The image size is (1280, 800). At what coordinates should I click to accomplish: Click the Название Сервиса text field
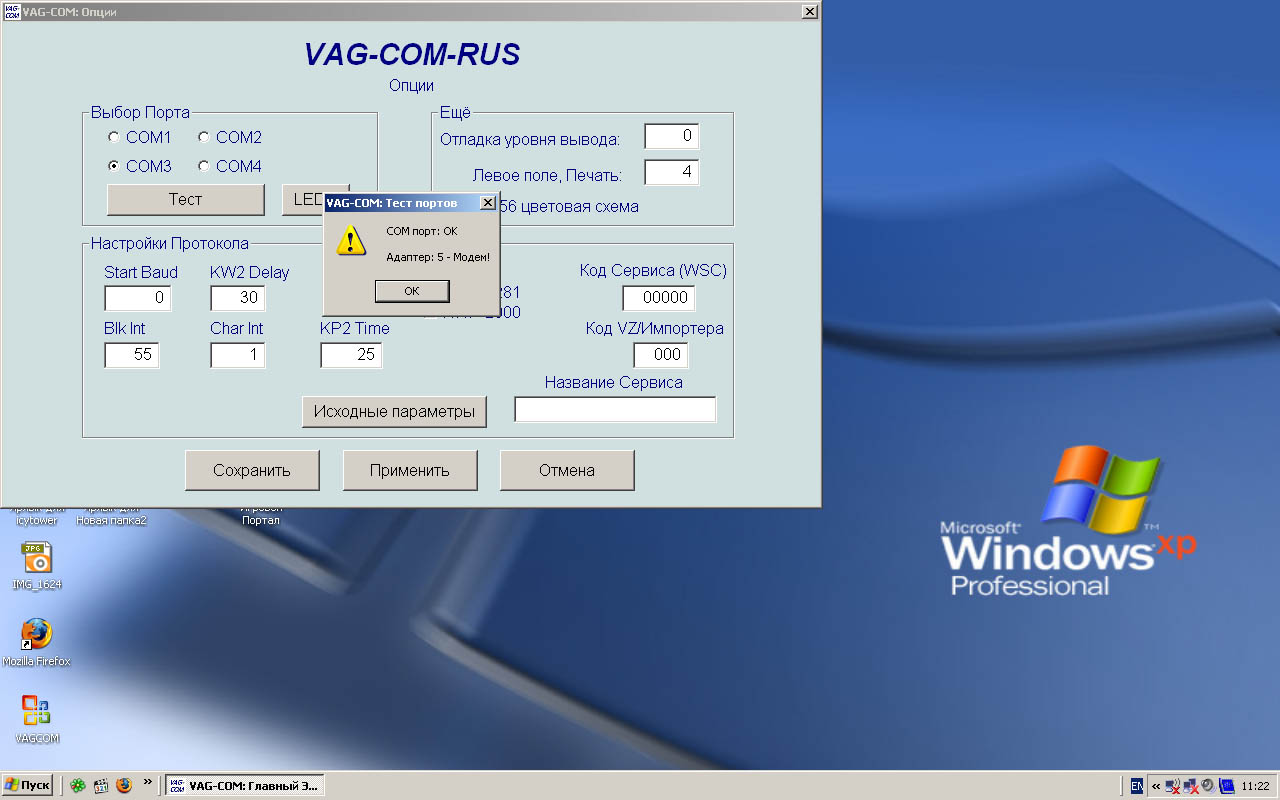pos(615,410)
